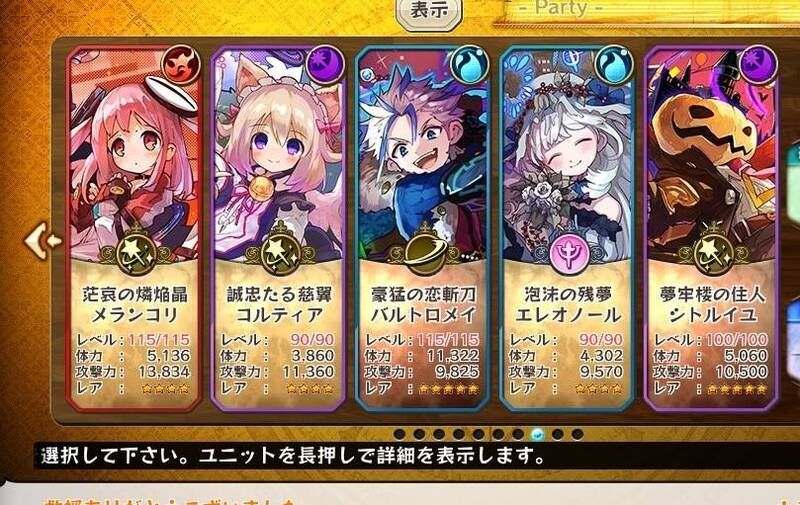This screenshot has width=800, height=505.
Task: Open the 表示 display button
Action: coord(429,11)
